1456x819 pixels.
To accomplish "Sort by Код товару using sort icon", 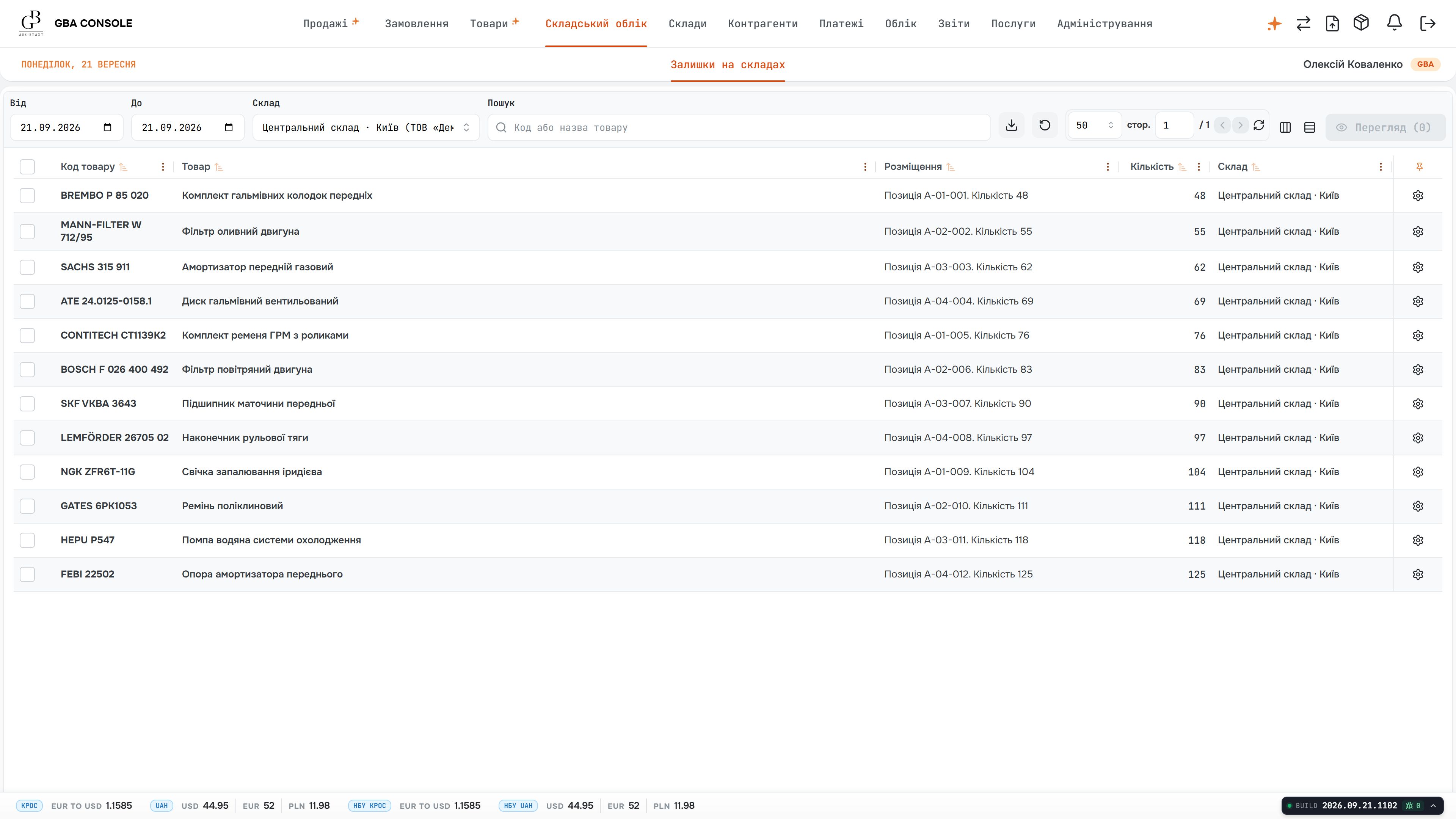I will [123, 167].
